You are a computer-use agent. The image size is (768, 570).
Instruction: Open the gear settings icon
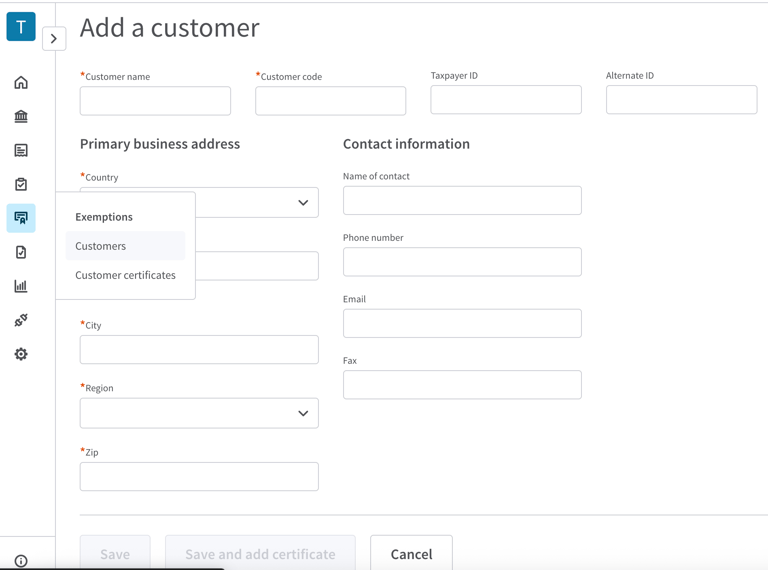pos(21,355)
